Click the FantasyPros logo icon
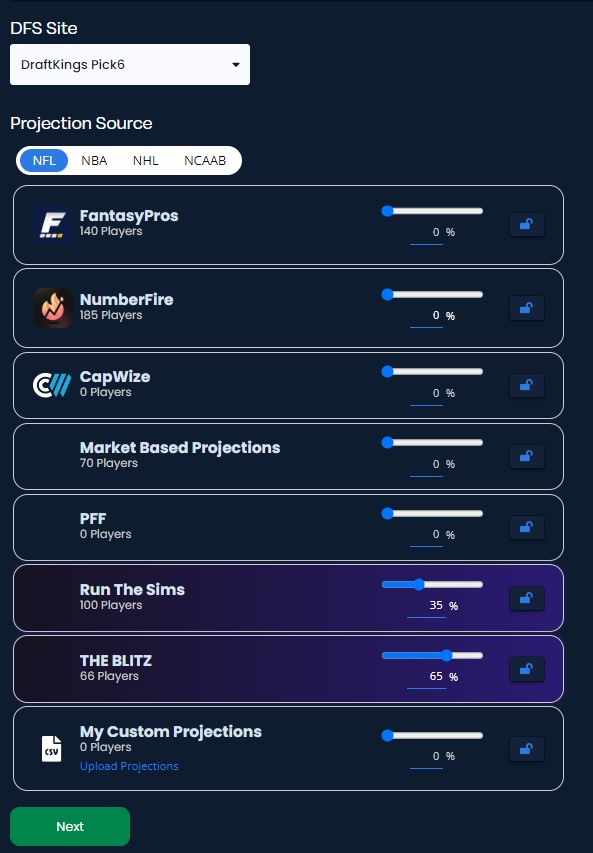This screenshot has width=593, height=853. (52, 224)
